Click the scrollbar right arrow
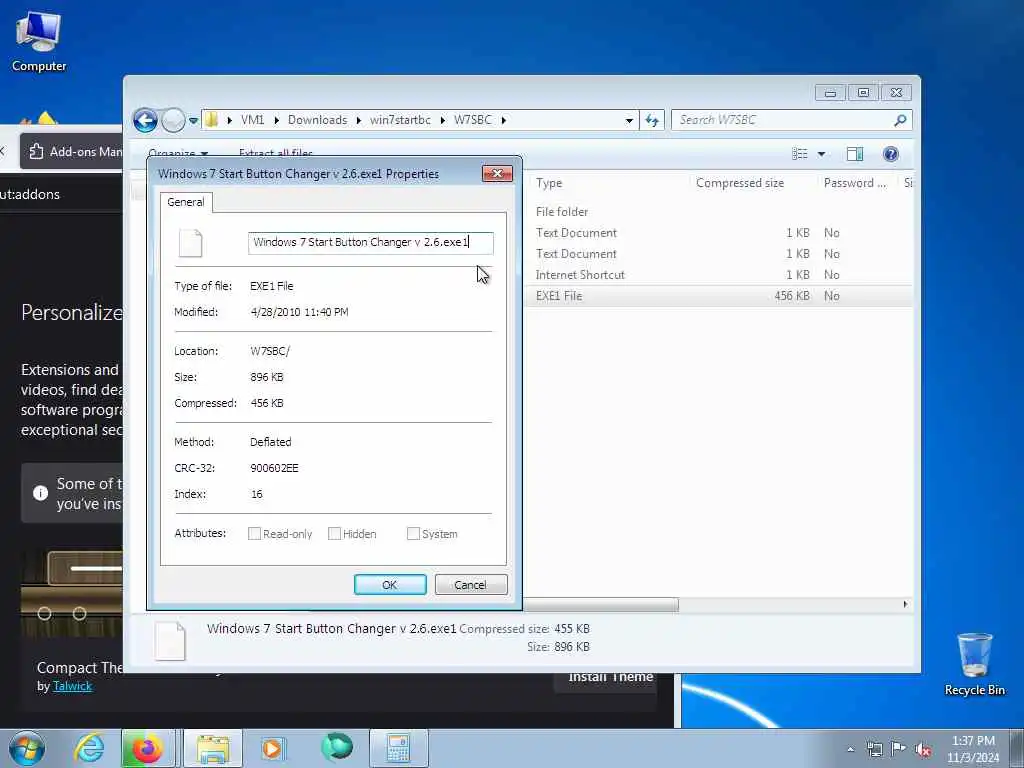 905,605
